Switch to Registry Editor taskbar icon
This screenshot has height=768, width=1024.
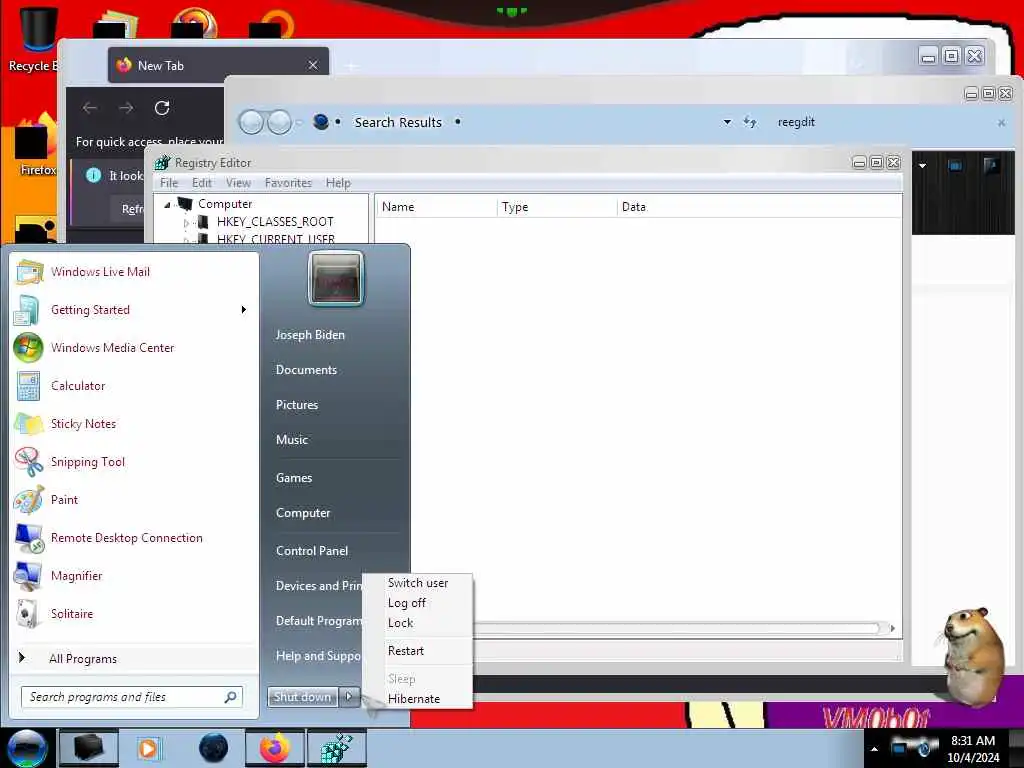337,748
